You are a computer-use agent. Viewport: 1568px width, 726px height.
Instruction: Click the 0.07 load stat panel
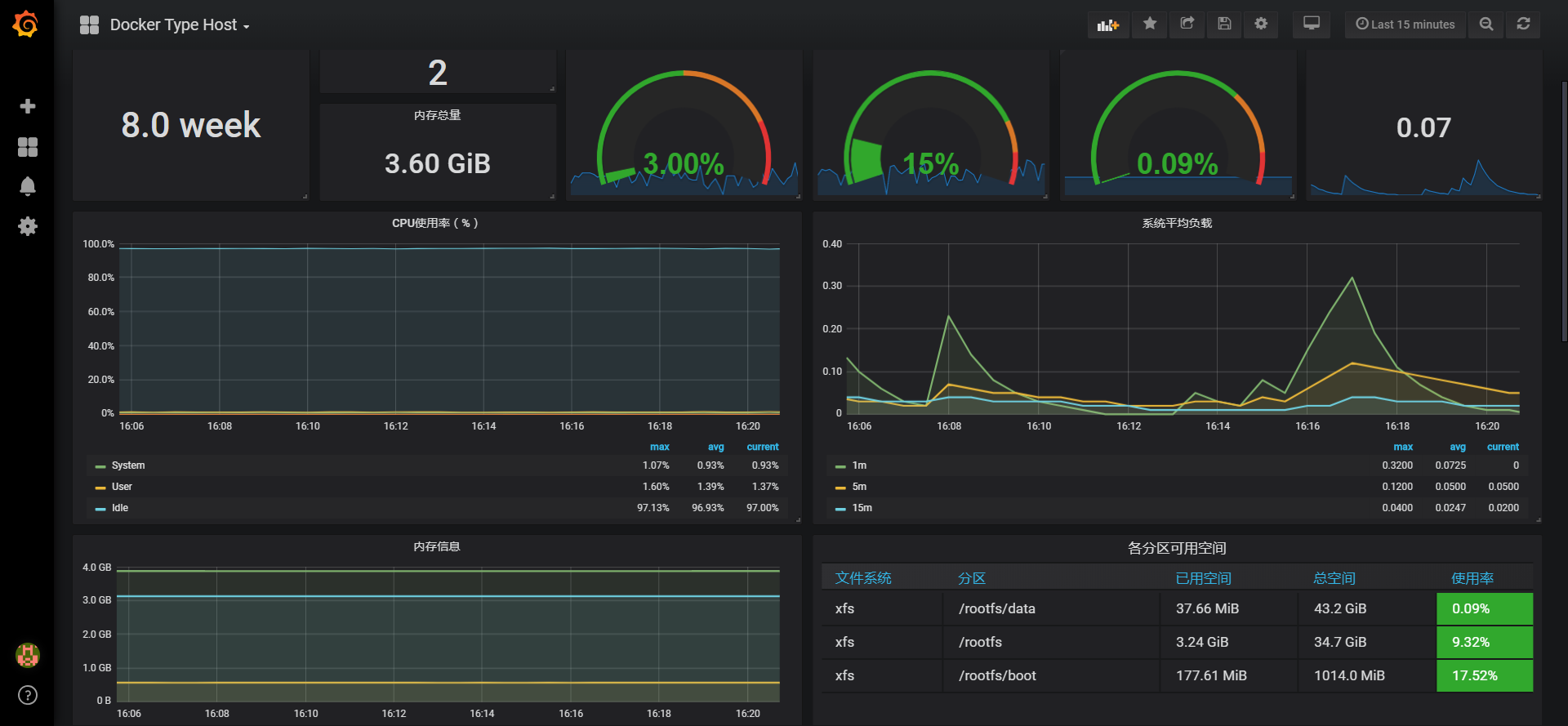tap(1424, 127)
